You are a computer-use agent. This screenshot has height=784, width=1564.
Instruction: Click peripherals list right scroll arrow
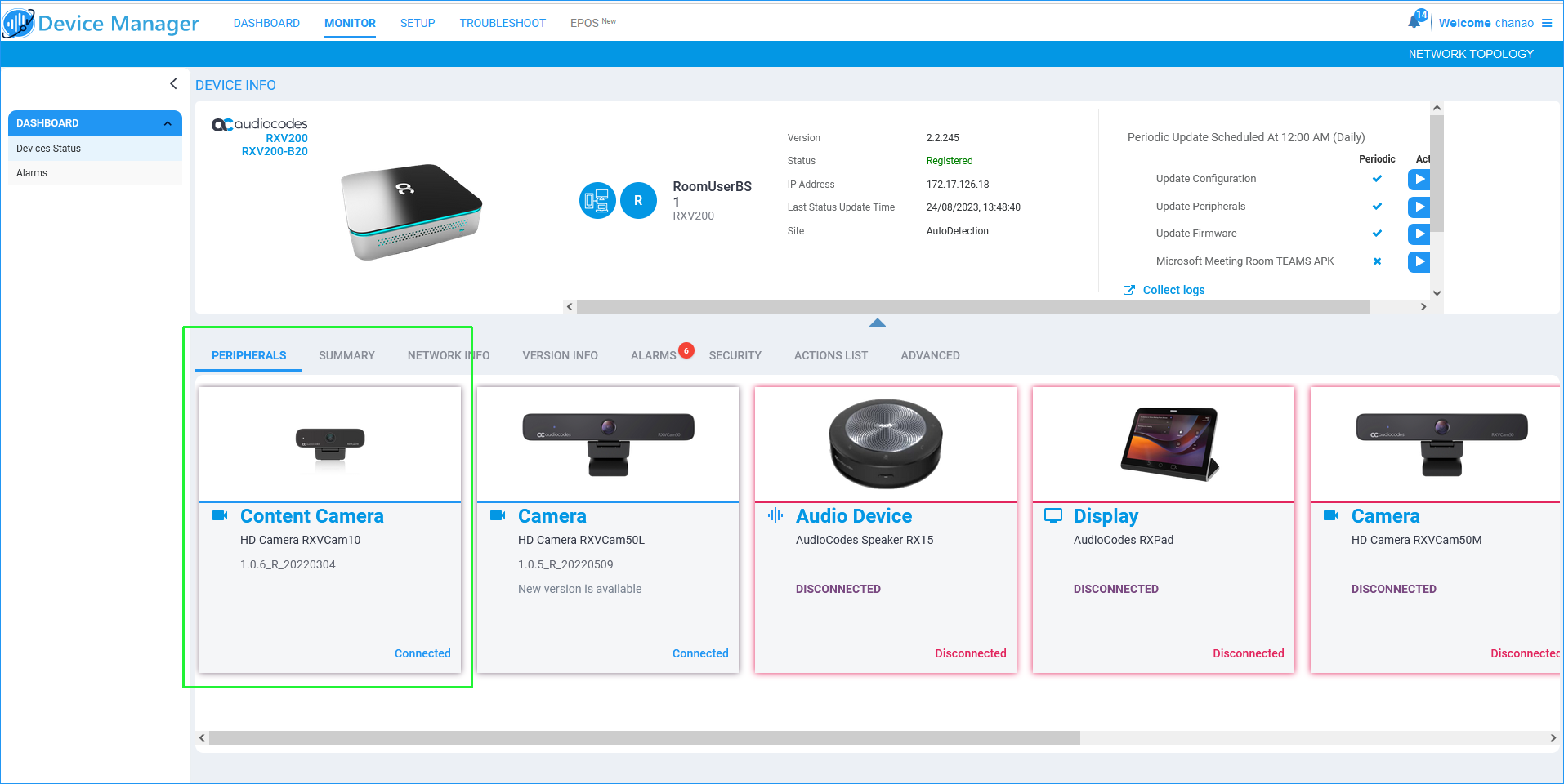pyautogui.click(x=1553, y=737)
